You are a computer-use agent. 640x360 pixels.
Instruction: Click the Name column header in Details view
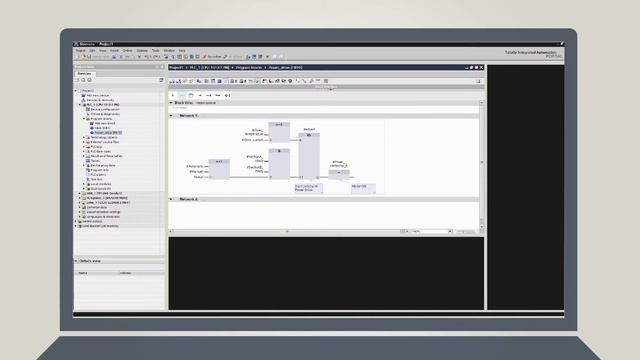click(83, 273)
